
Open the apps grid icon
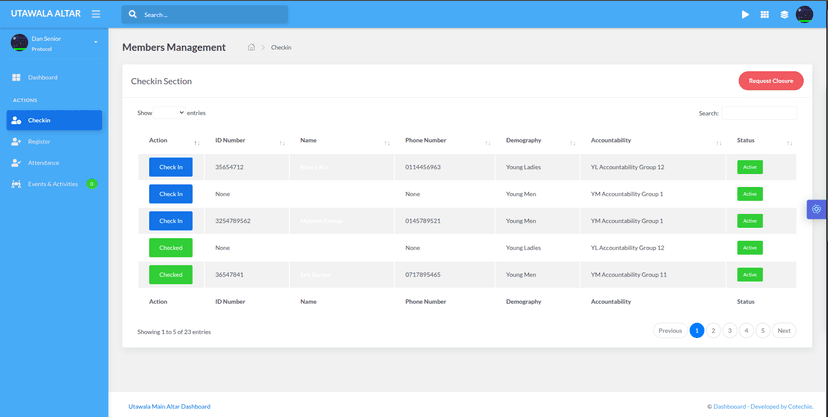click(x=765, y=15)
